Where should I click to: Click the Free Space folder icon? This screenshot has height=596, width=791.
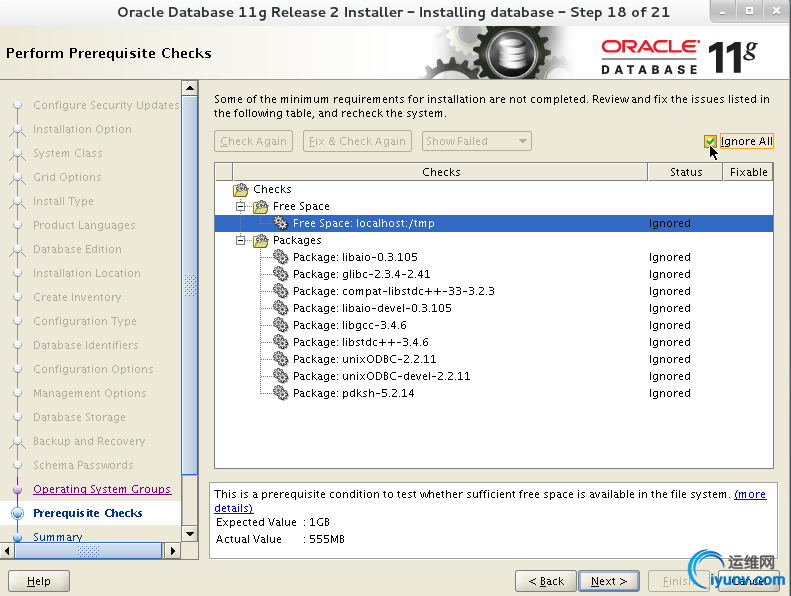[x=260, y=206]
